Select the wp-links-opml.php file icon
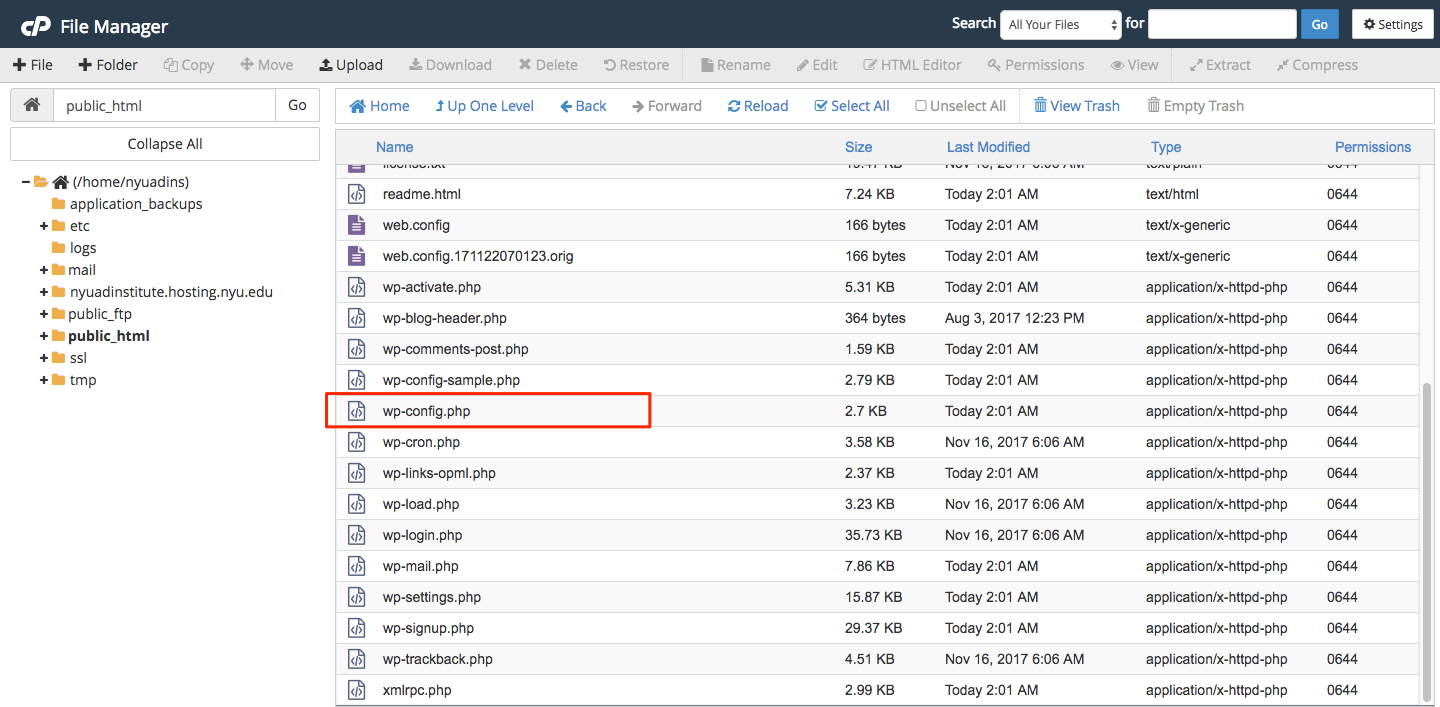The height and width of the screenshot is (707, 1440). pyautogui.click(x=356, y=473)
